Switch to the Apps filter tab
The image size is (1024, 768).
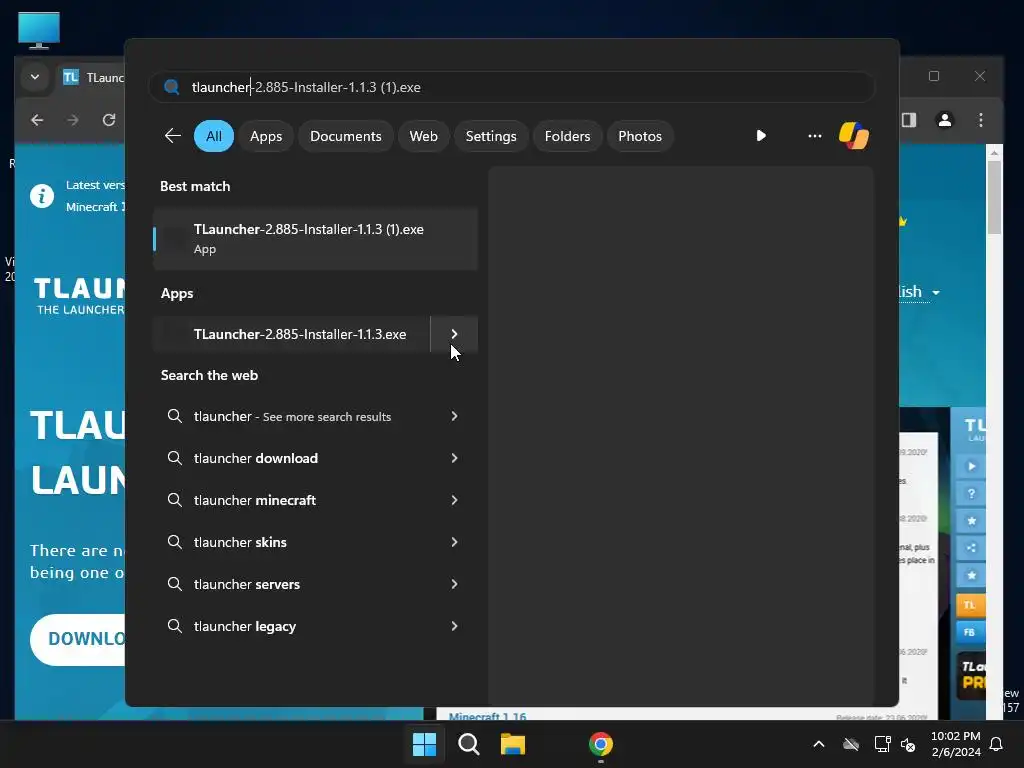click(266, 136)
